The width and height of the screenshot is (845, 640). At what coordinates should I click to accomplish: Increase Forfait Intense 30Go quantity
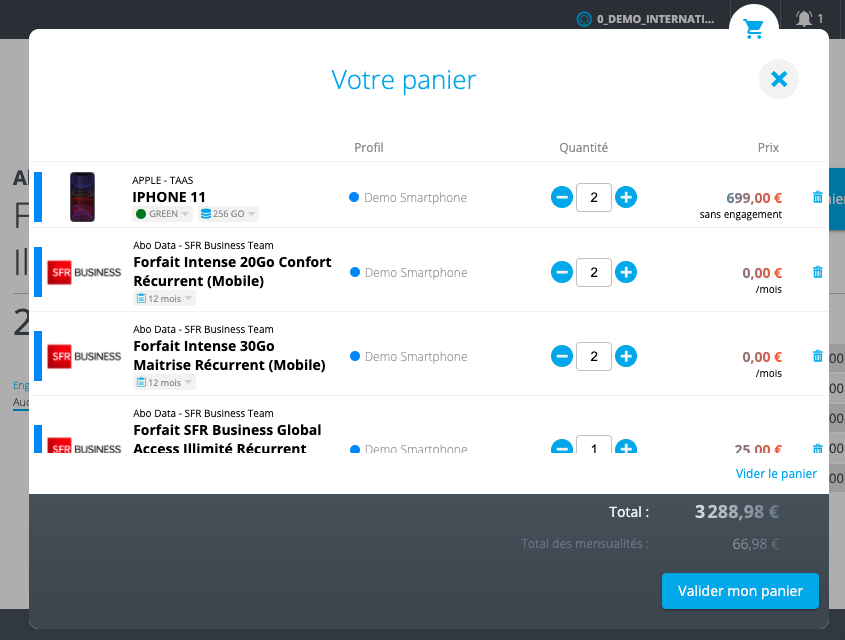coord(626,356)
